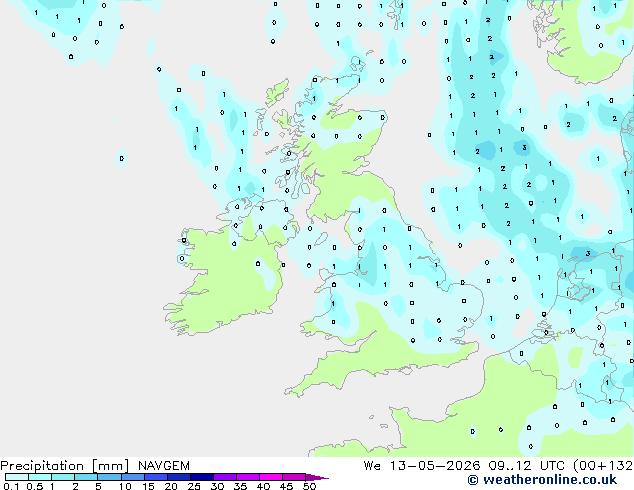634x490 pixels.
Task: Click the 25 to 30 mm legend swatch
Action: 201,477
